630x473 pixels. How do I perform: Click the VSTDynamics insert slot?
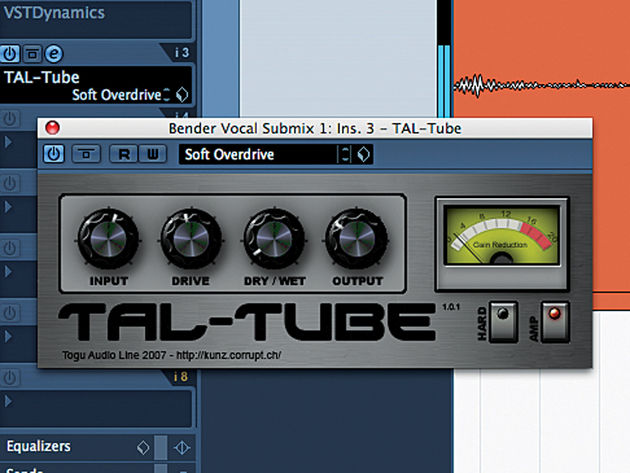pyautogui.click(x=96, y=18)
